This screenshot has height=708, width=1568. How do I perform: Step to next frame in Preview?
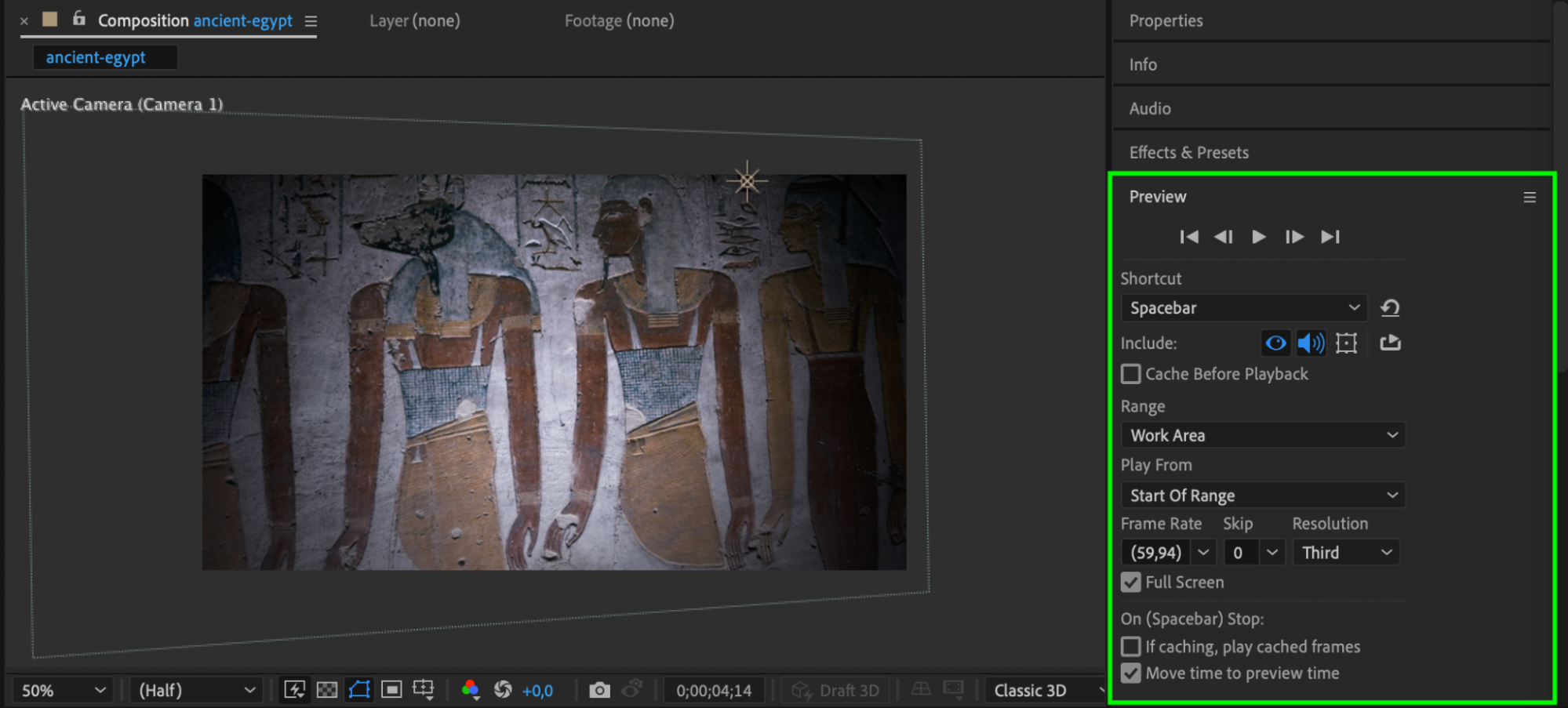(x=1293, y=237)
